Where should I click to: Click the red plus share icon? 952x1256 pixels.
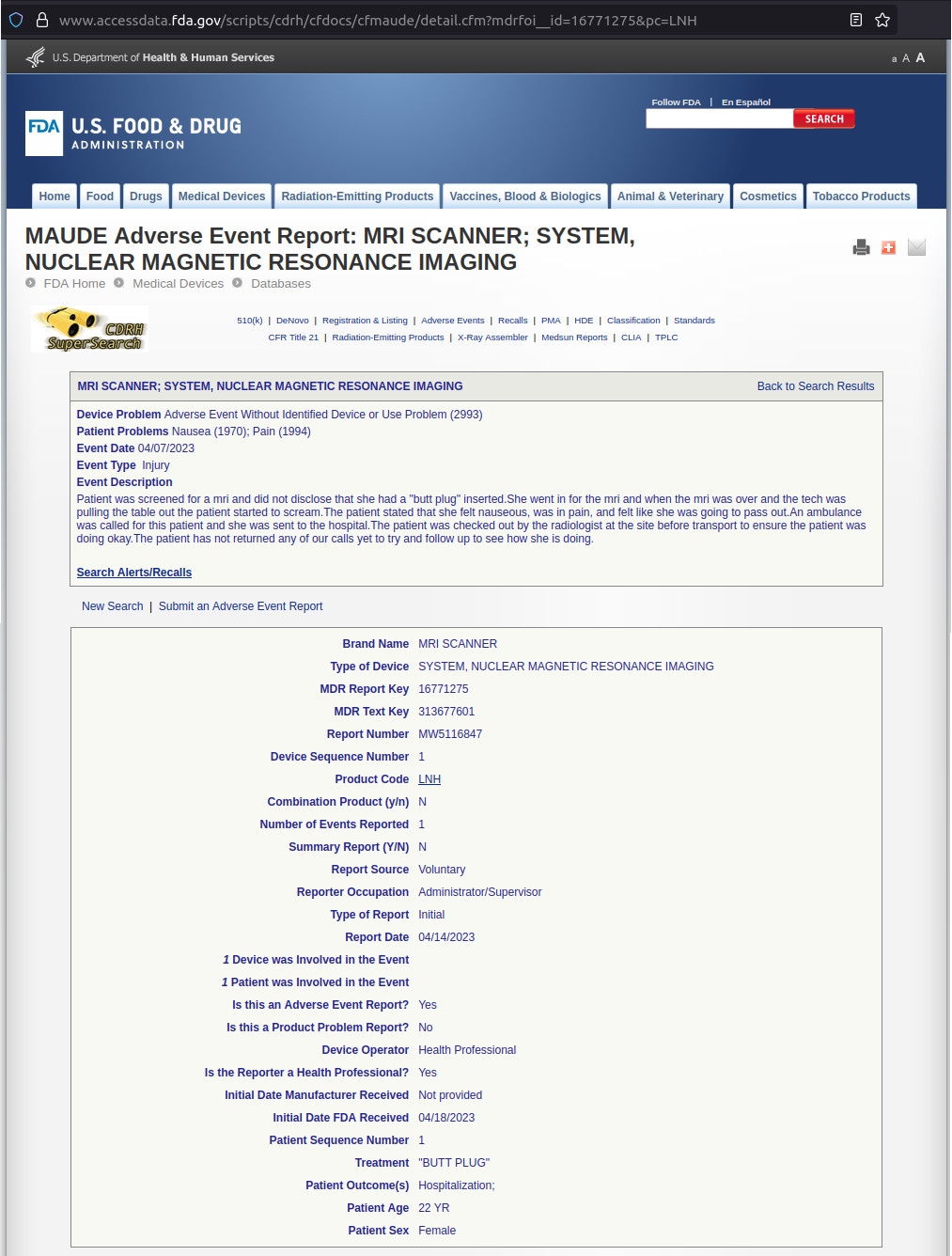tap(888, 247)
